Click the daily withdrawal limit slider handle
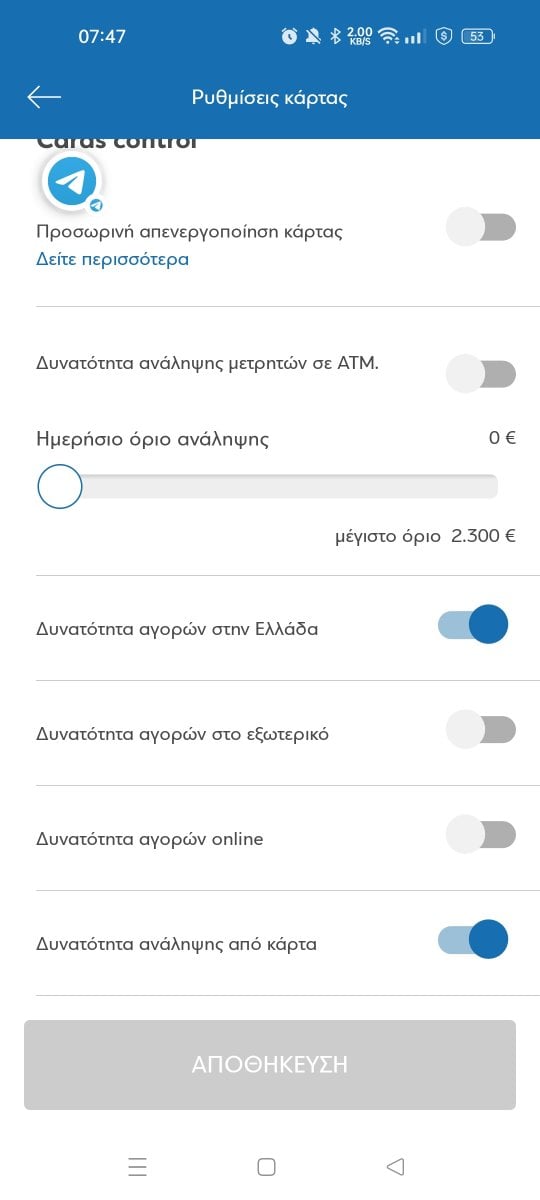The image size is (540, 1200). click(x=60, y=486)
